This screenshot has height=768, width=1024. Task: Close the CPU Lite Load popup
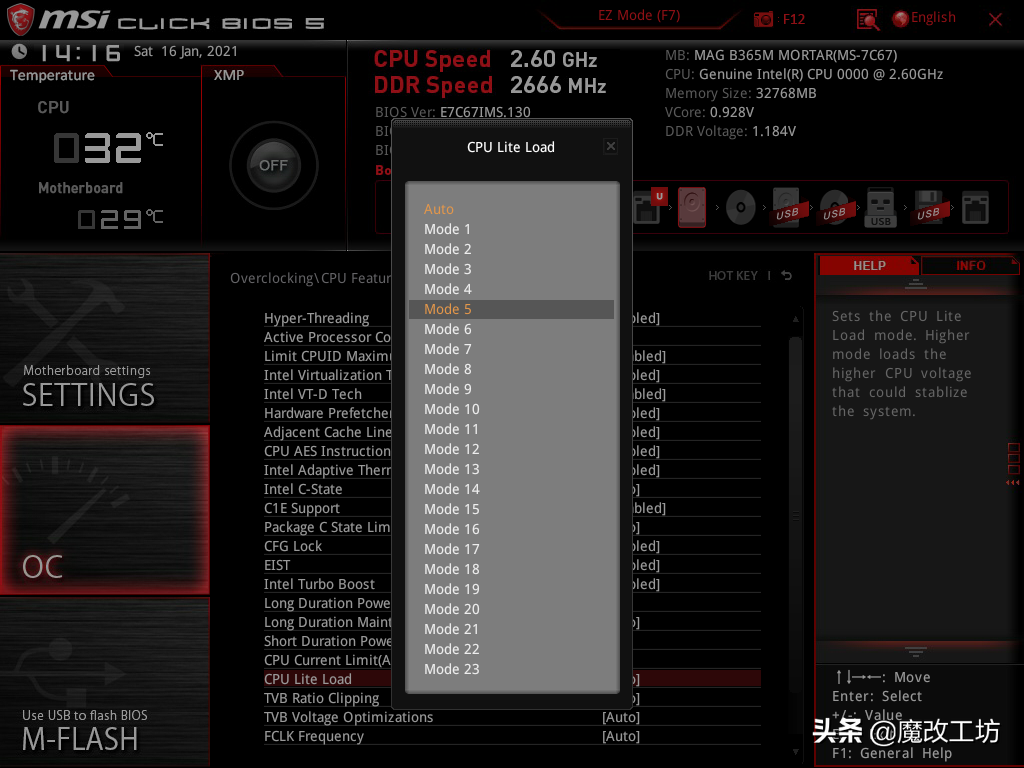(611, 146)
